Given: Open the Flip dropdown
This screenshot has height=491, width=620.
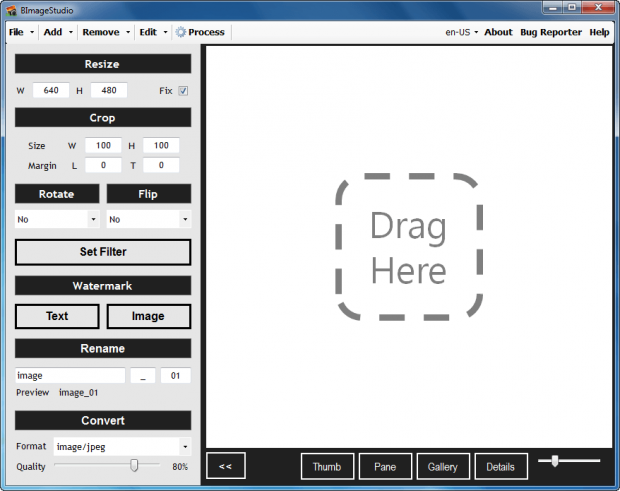Looking at the screenshot, I should pyautogui.click(x=148, y=219).
